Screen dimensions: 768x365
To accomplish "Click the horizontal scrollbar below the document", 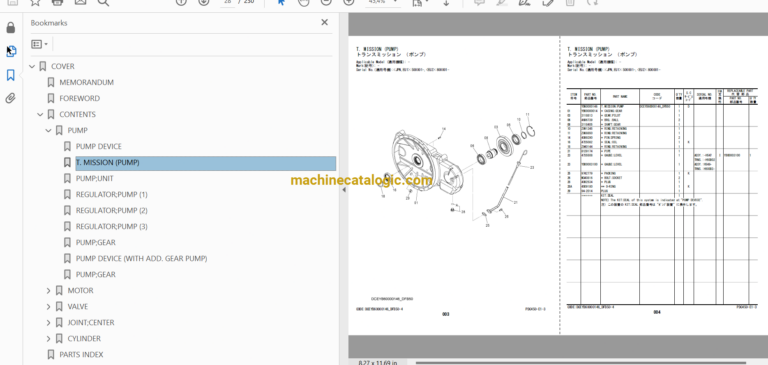I will coord(580,363).
